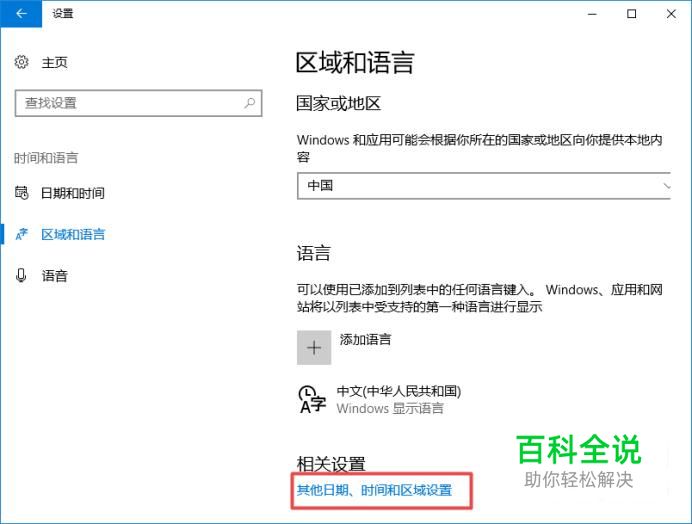This screenshot has width=692, height=524.
Task: Click the 相关设置 heading
Action: [x=331, y=464]
